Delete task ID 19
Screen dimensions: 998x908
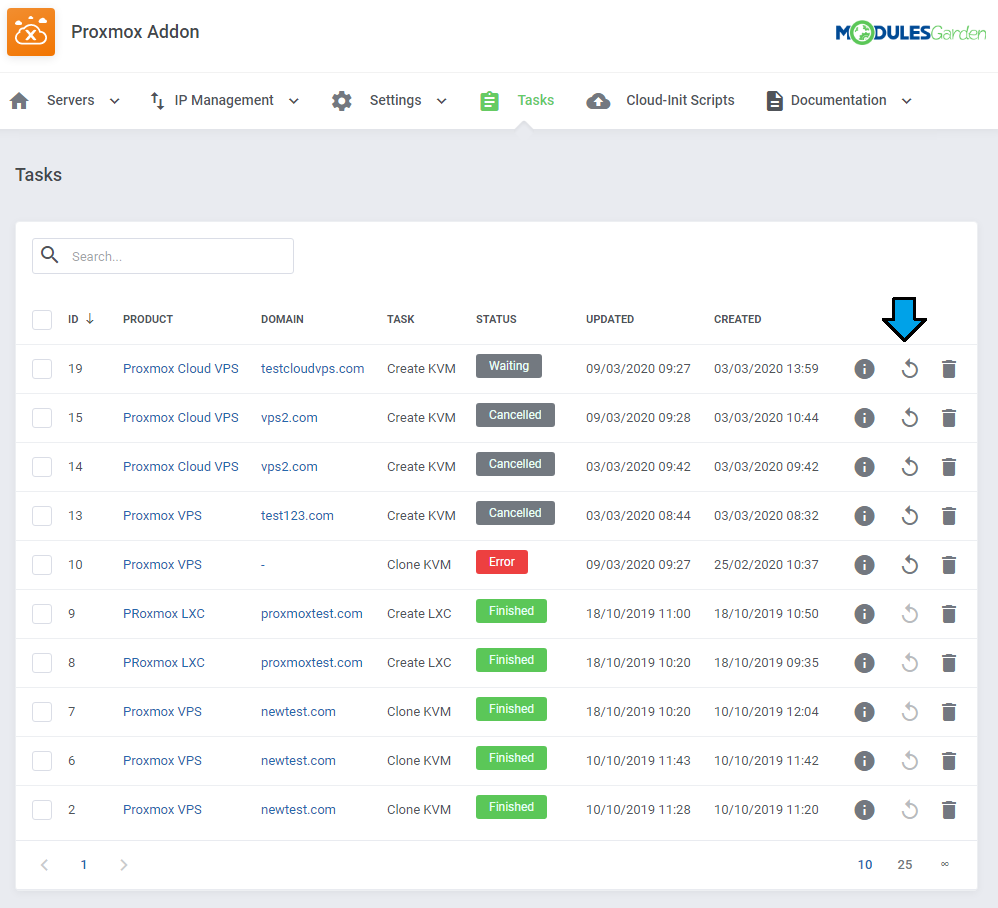click(x=948, y=369)
